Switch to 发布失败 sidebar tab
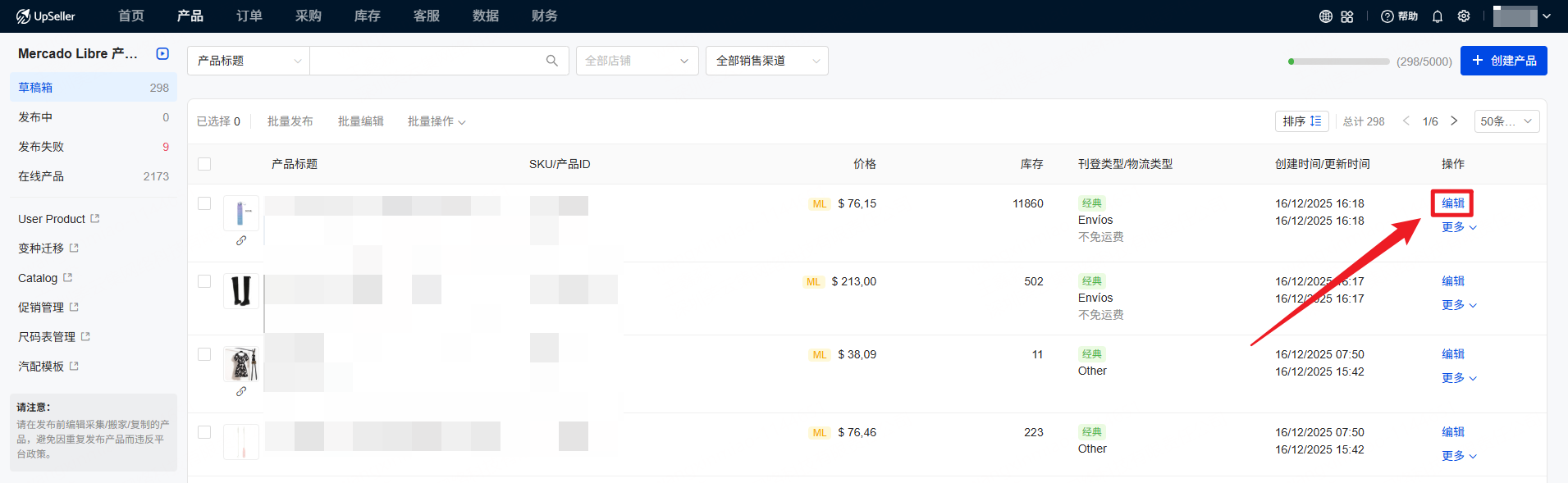This screenshot has height=483, width=1568. 41,147
